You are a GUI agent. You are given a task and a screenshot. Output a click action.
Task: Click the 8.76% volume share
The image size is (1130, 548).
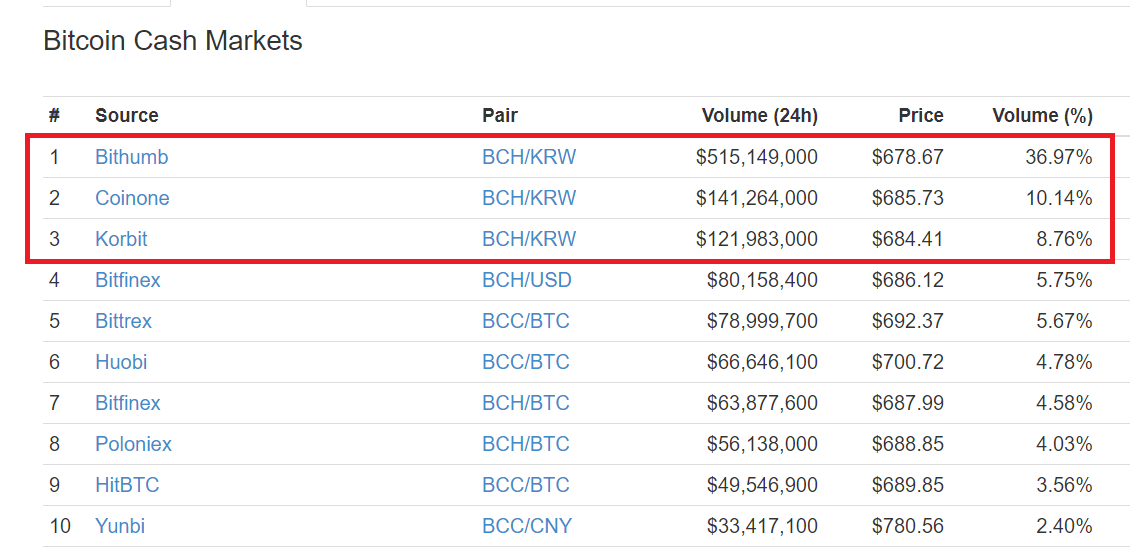[x=1064, y=239]
